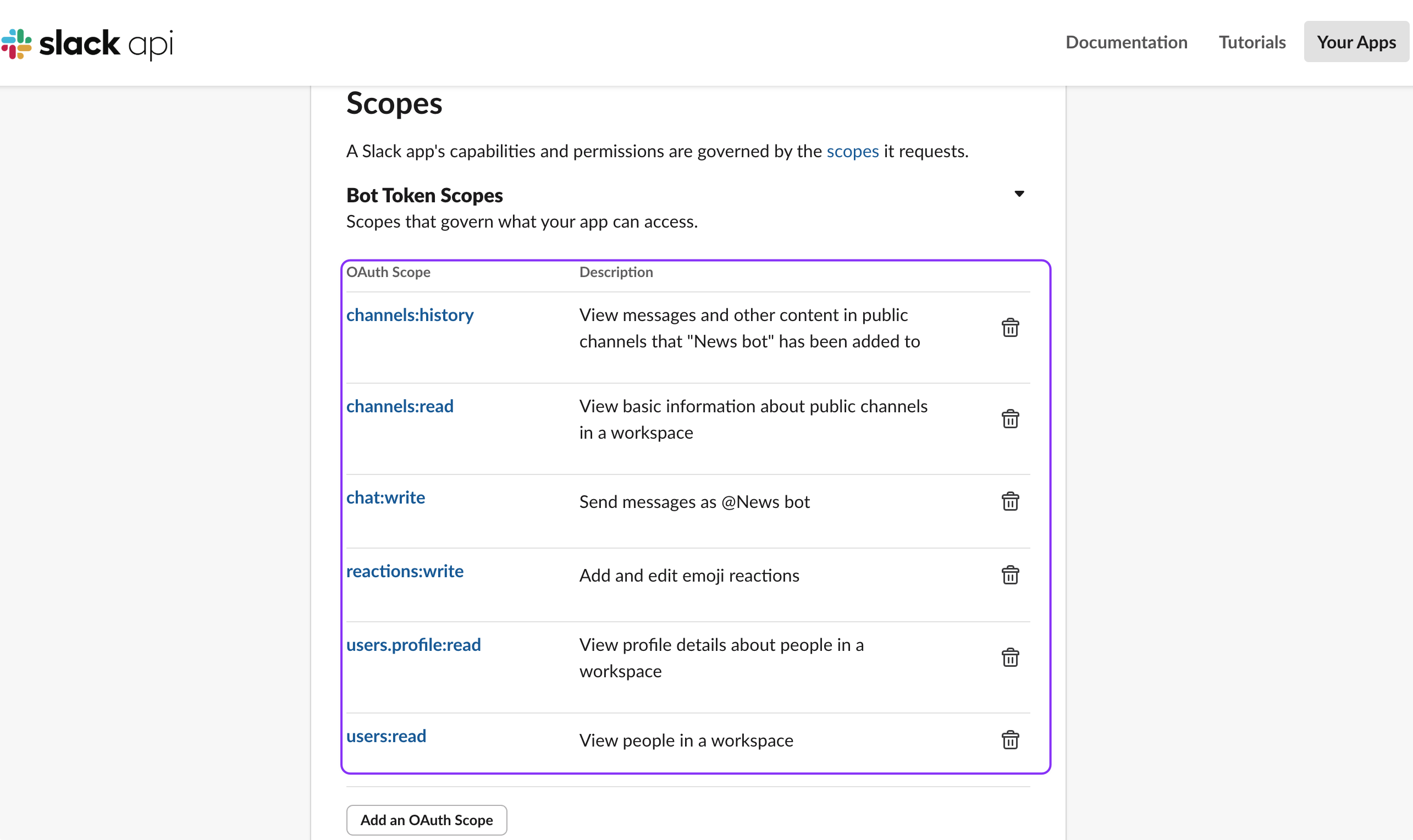
Task: Visit the users.profile:read scope link
Action: 413,645
